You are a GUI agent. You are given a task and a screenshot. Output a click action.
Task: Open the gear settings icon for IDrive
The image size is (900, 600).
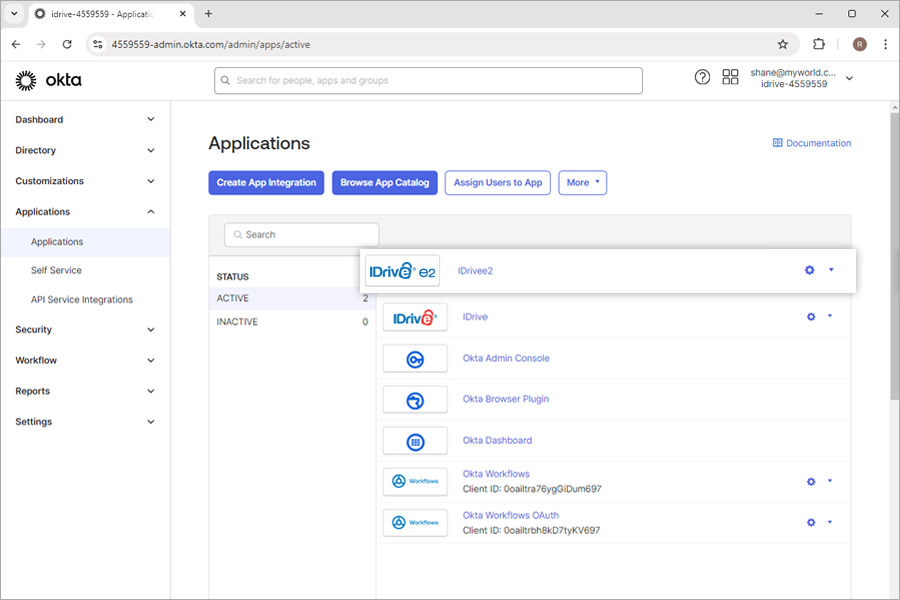pyautogui.click(x=810, y=316)
